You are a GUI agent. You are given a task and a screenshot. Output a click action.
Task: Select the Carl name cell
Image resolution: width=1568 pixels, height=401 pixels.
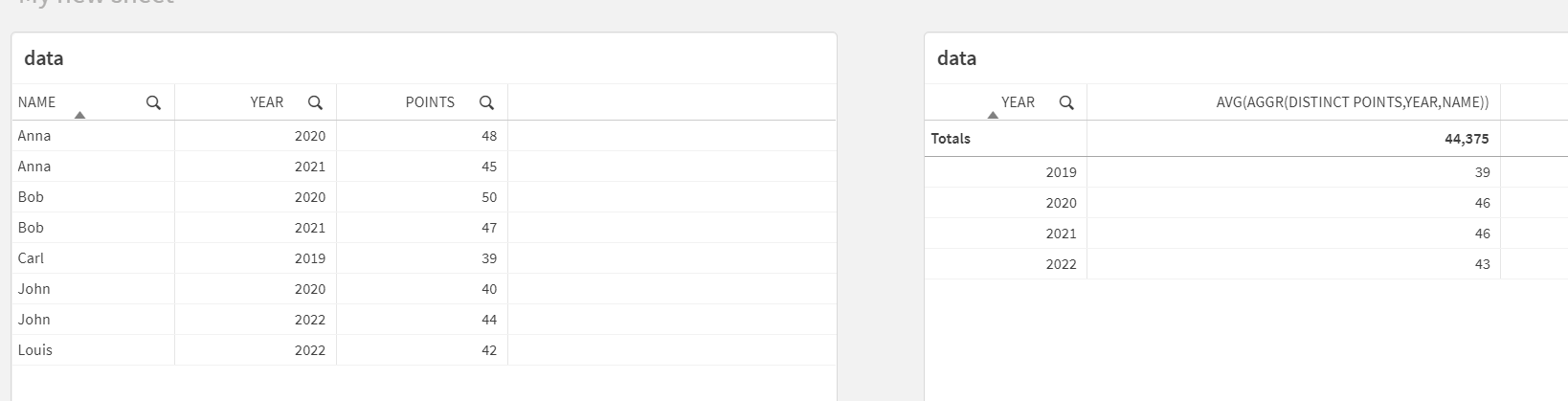pos(32,258)
